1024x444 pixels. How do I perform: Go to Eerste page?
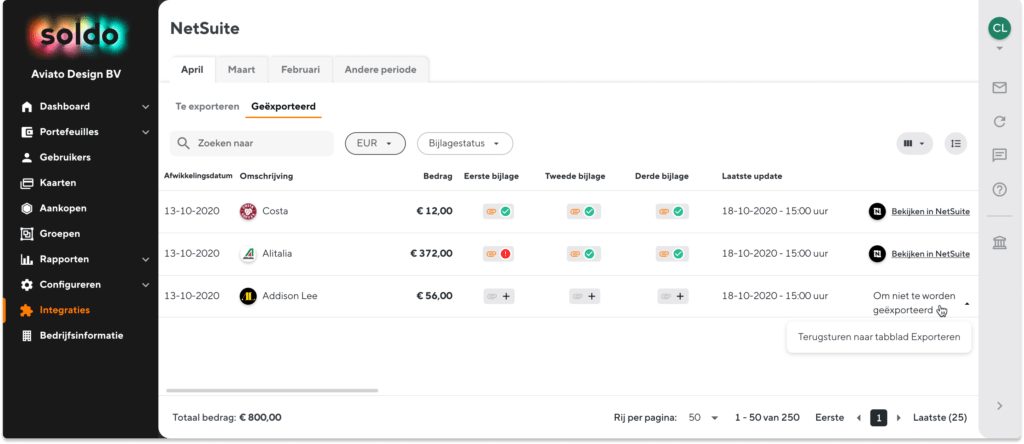tap(829, 418)
